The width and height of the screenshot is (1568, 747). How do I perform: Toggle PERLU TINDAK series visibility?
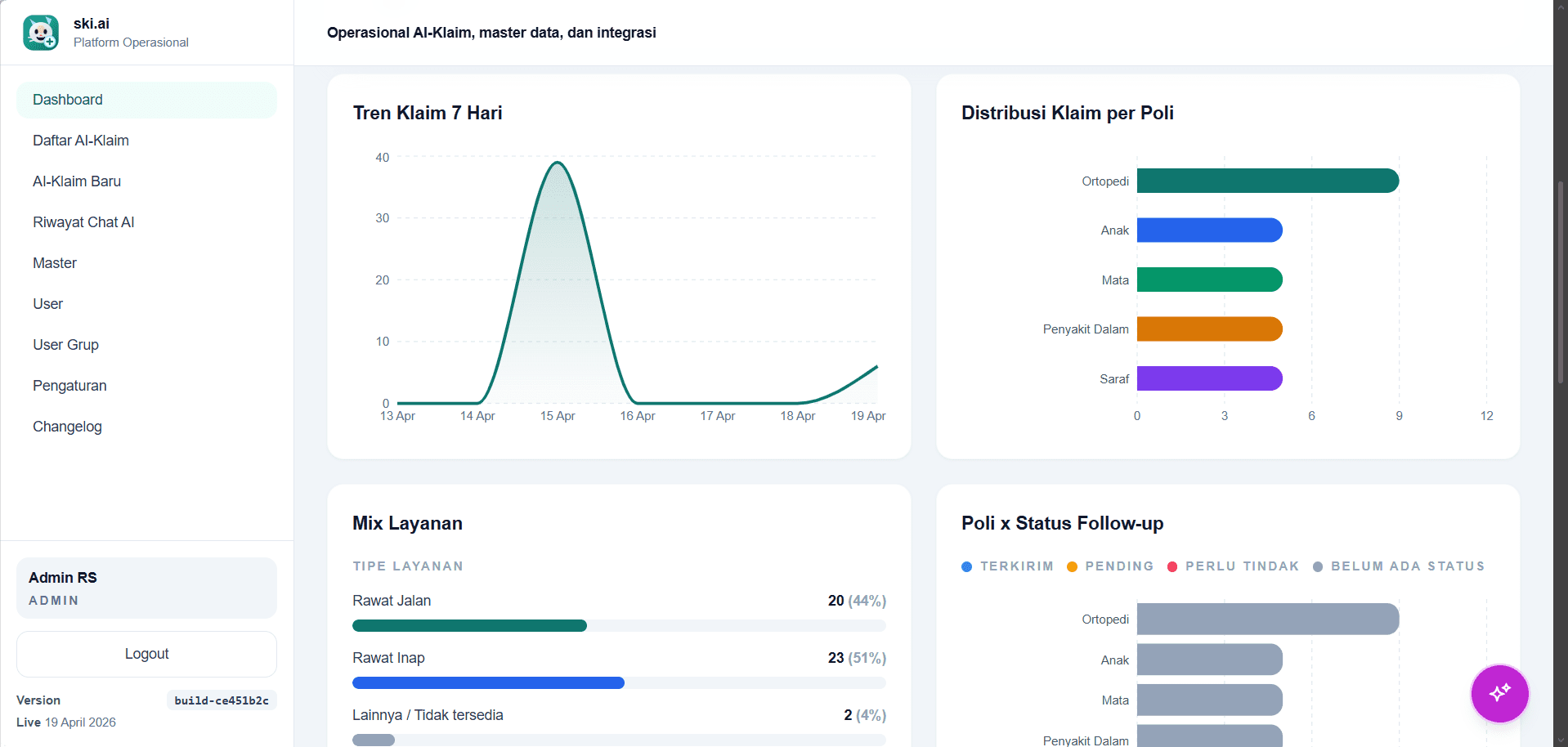(1234, 566)
